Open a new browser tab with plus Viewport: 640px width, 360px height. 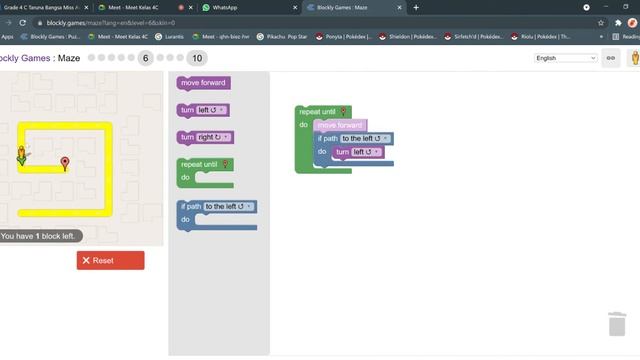pyautogui.click(x=416, y=7)
